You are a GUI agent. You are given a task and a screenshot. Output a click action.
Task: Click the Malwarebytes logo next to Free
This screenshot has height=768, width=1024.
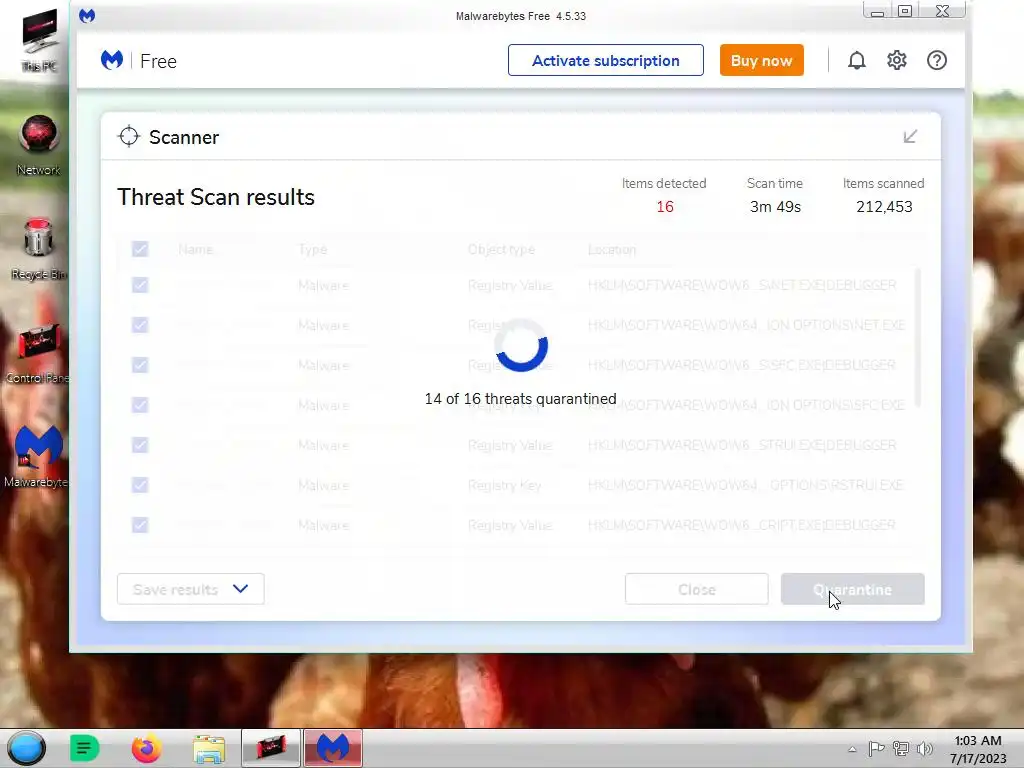coord(112,61)
